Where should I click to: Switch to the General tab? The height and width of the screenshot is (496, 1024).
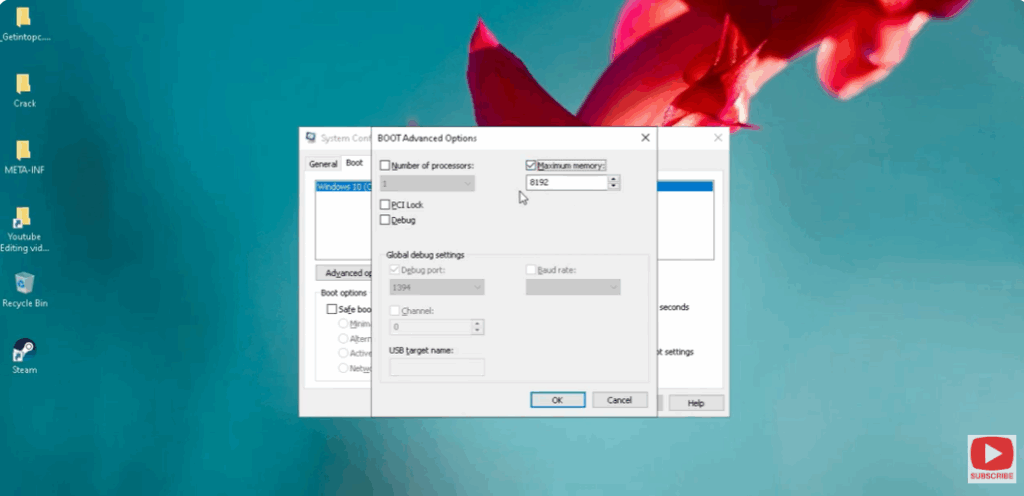tap(323, 164)
